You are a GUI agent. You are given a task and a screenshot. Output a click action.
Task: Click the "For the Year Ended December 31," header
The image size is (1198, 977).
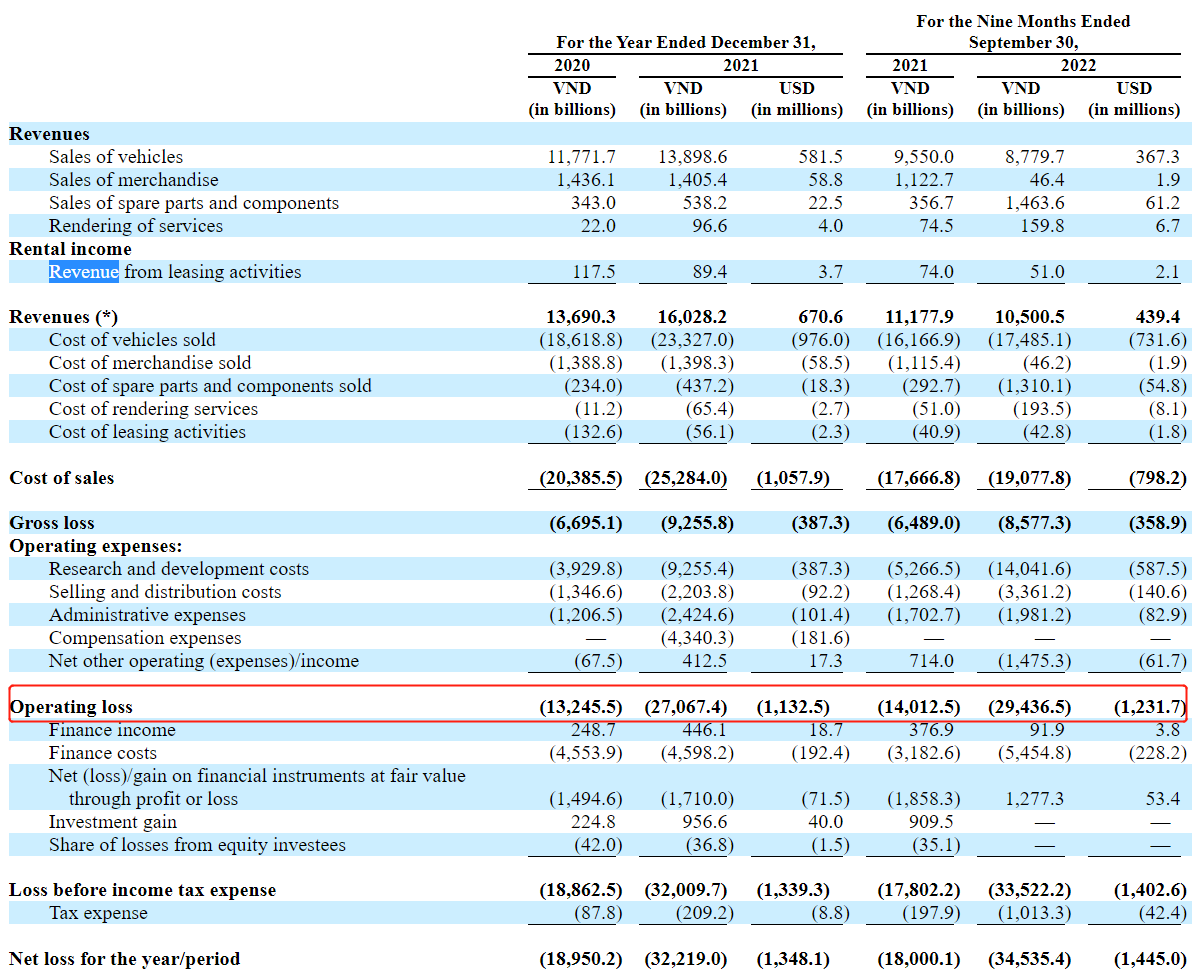click(685, 43)
